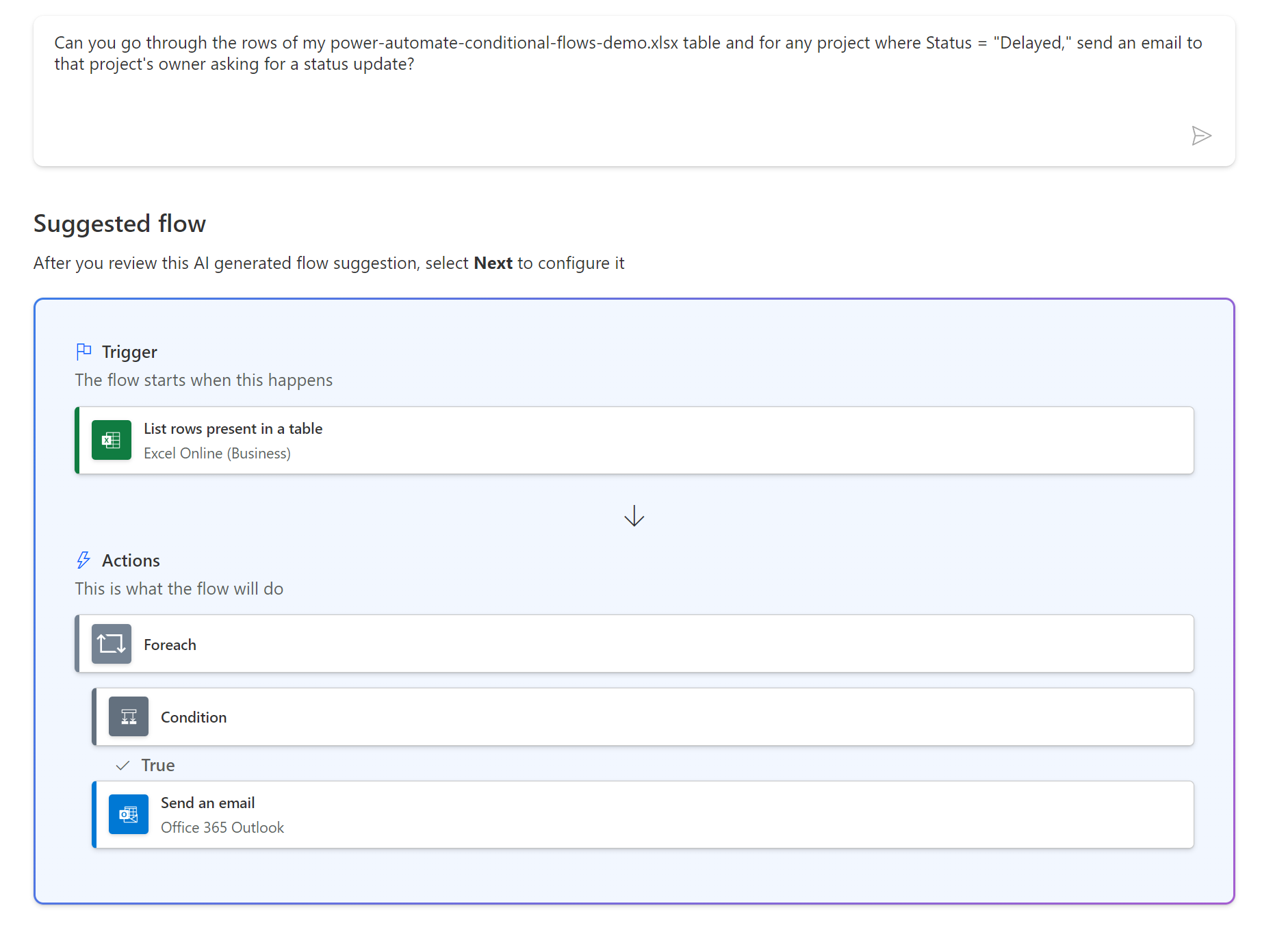Click the Foreach loop icon
The image size is (1288, 934).
coord(112,644)
